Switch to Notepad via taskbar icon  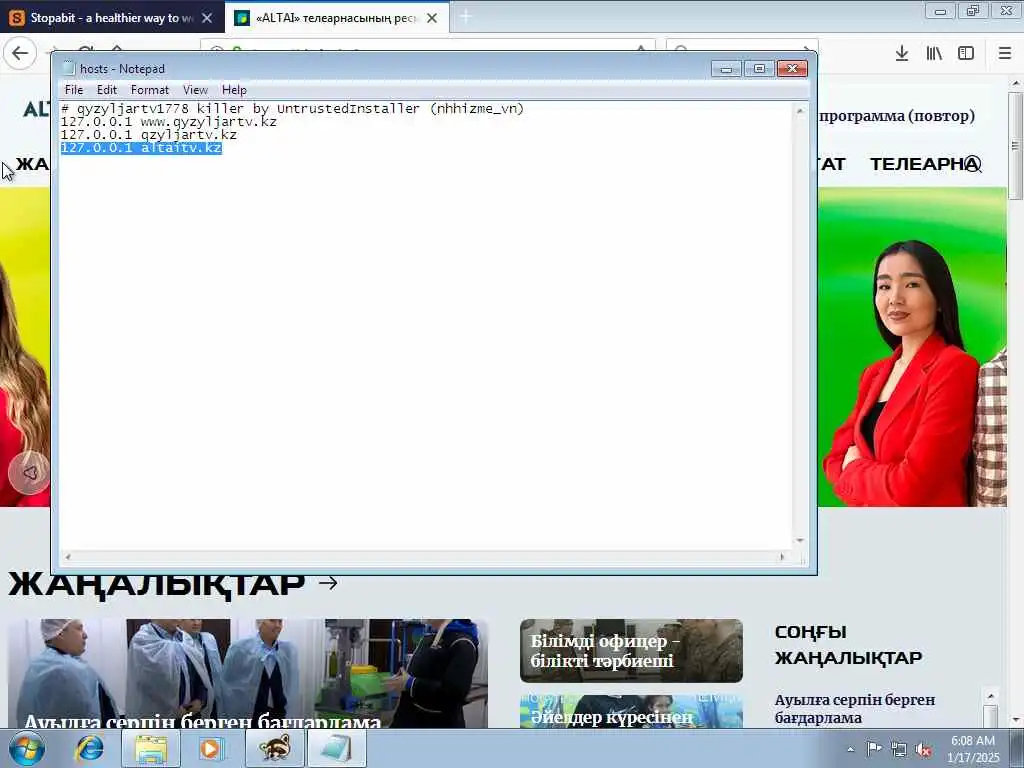click(x=336, y=748)
